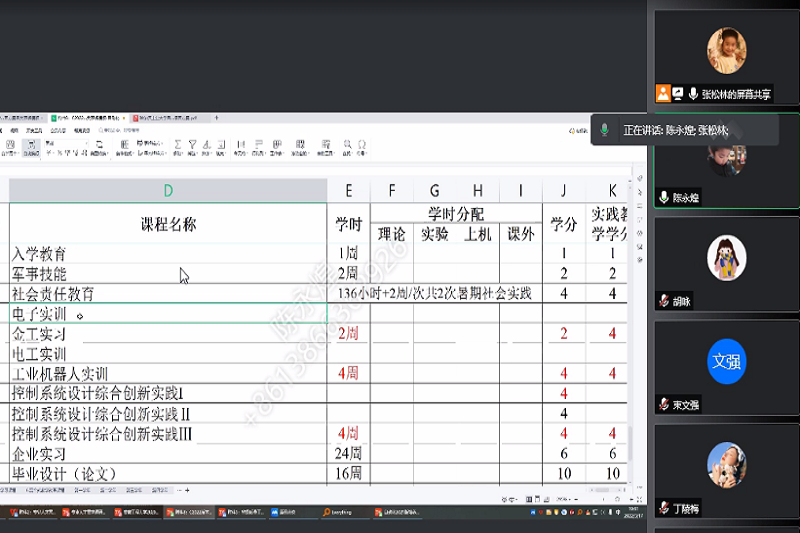The height and width of the screenshot is (533, 800).
Task: Click the AutoSum sigma icon in toolbar
Action: coord(177,145)
